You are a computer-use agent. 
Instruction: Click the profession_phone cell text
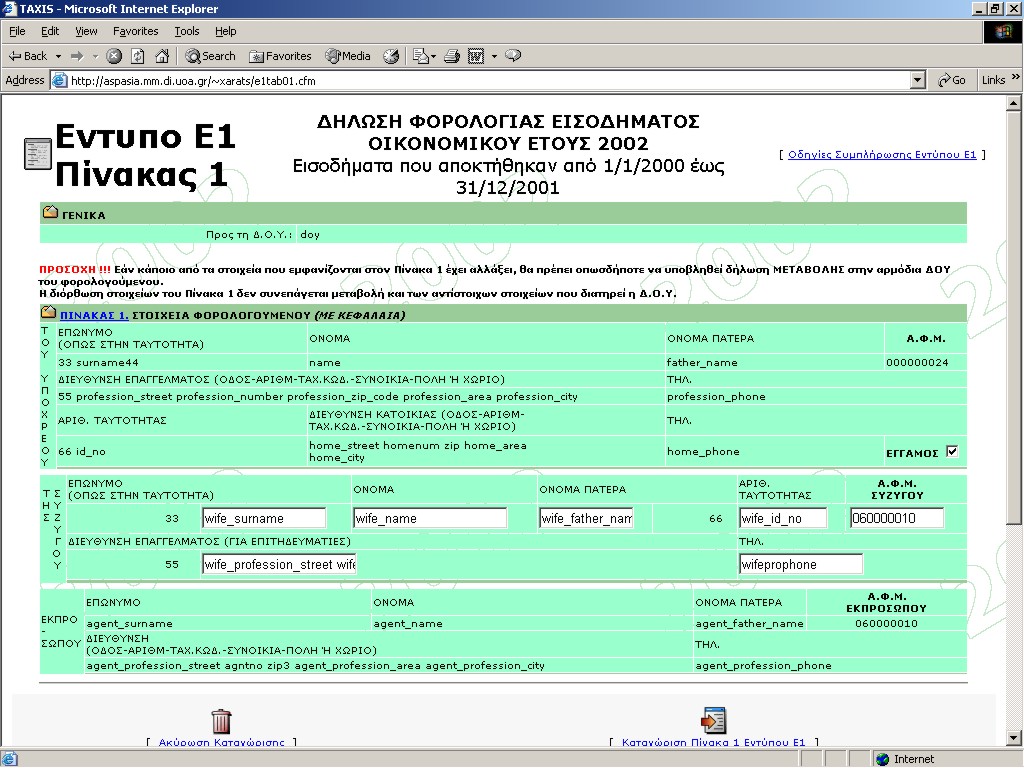[716, 397]
